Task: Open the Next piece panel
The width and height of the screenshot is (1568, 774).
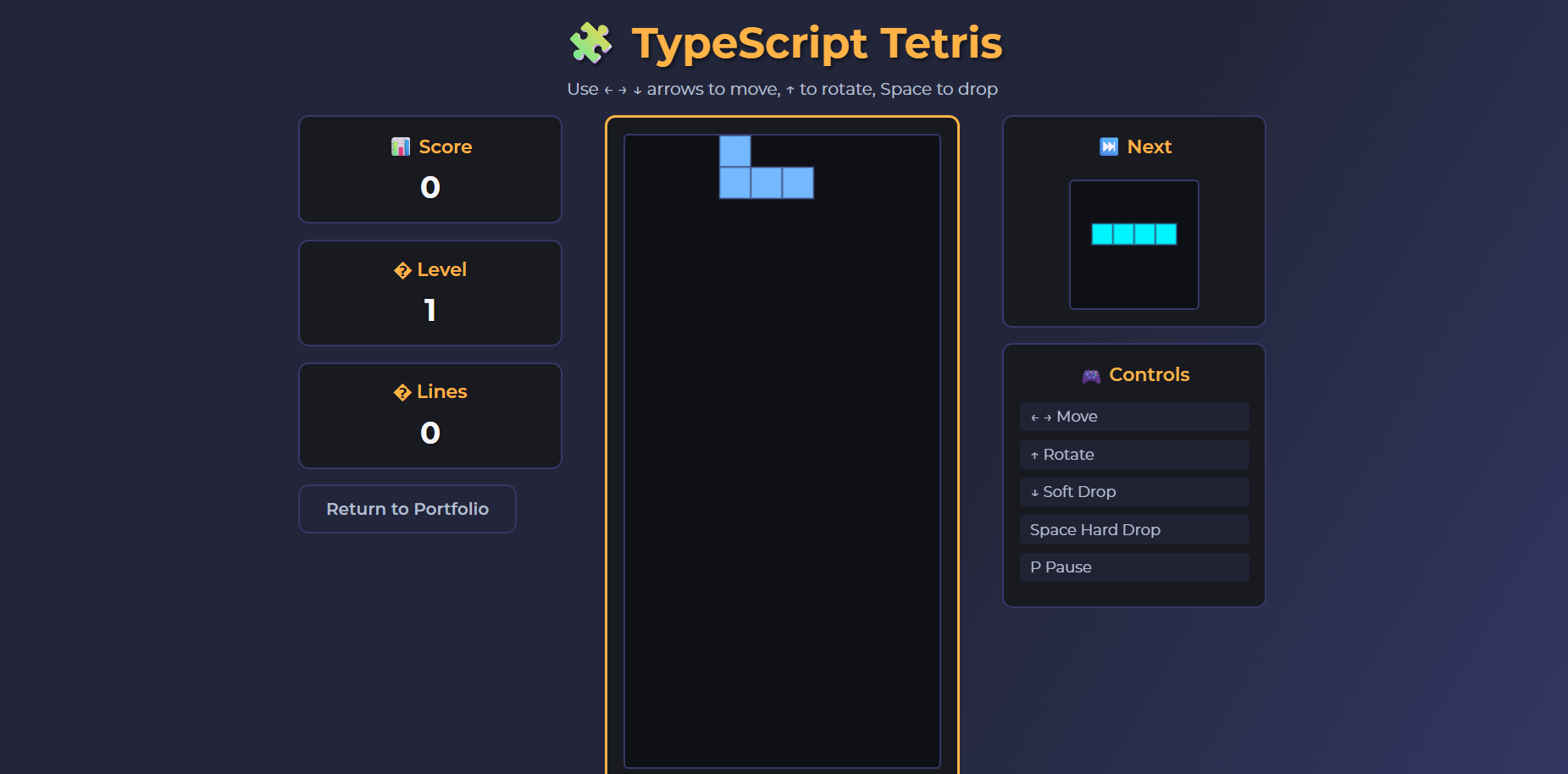Action: coord(1133,220)
